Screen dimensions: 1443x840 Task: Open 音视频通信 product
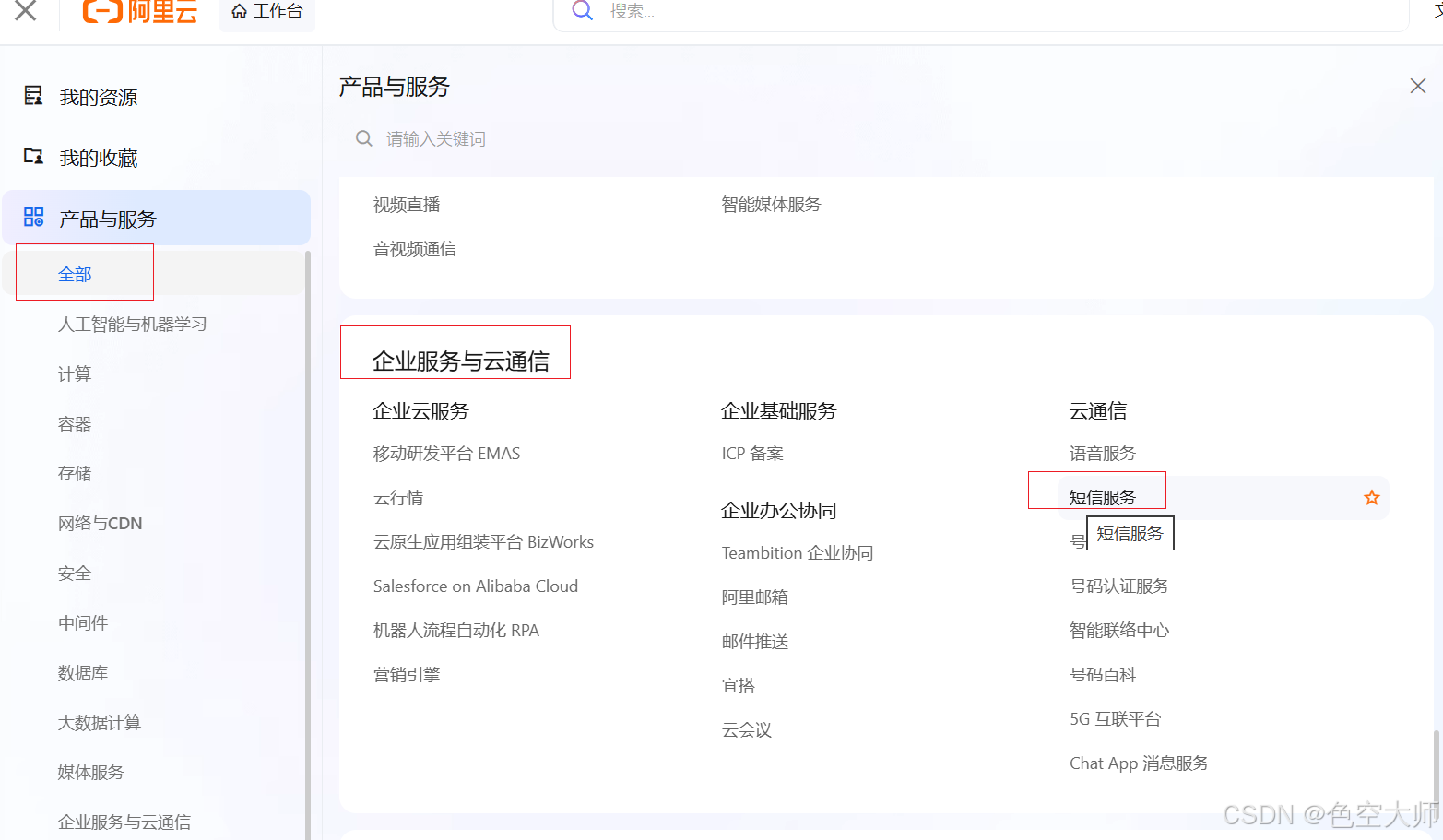(415, 249)
